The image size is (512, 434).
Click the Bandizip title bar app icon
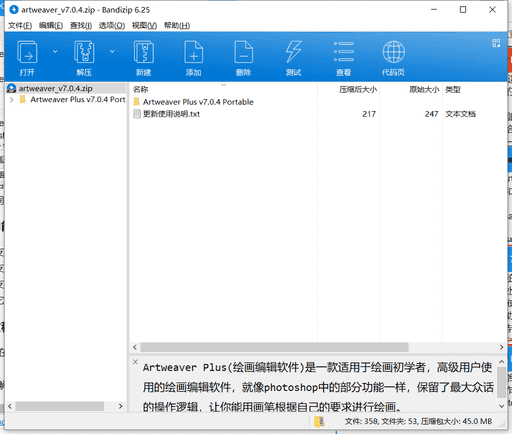(x=14, y=10)
